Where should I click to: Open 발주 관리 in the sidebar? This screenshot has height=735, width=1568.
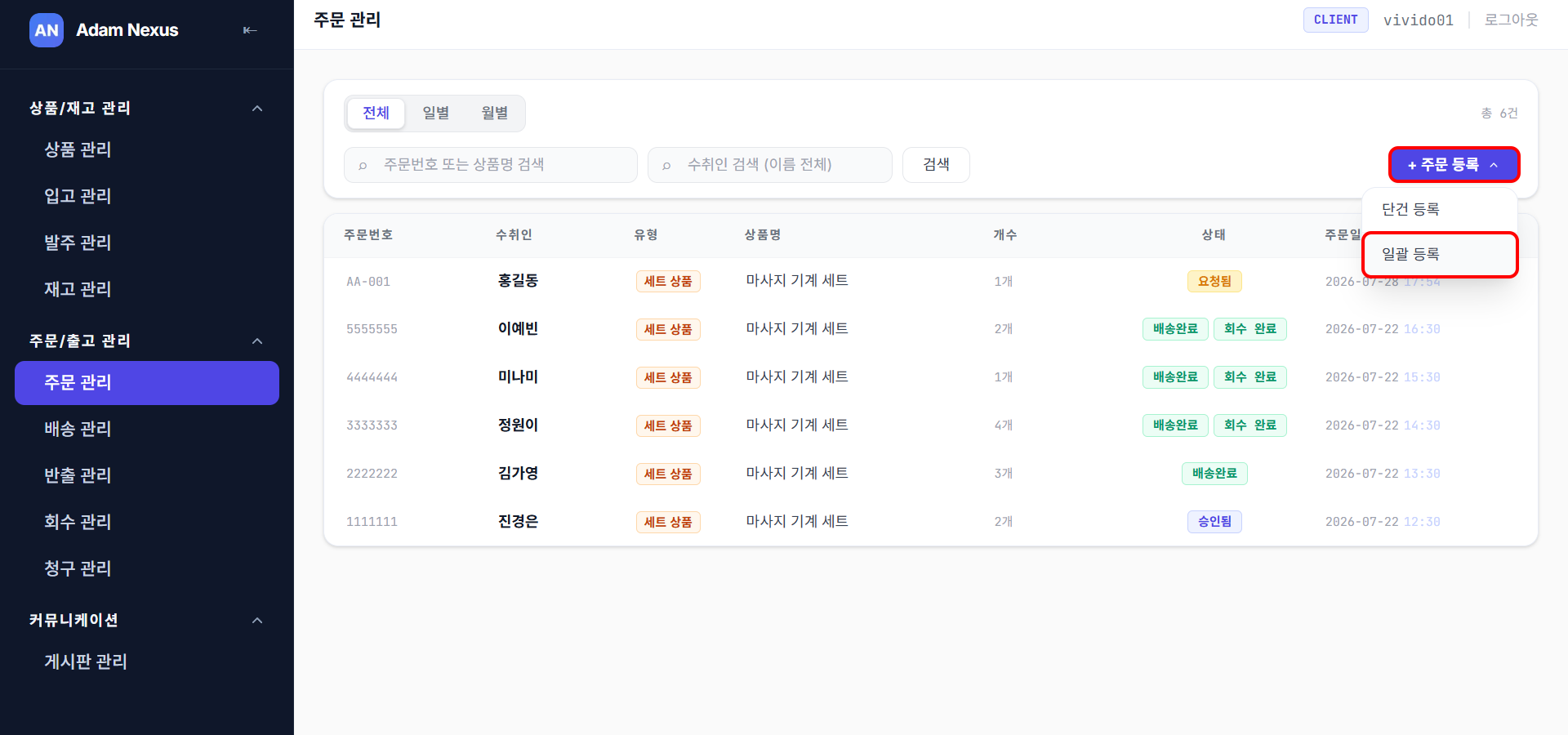(x=147, y=243)
